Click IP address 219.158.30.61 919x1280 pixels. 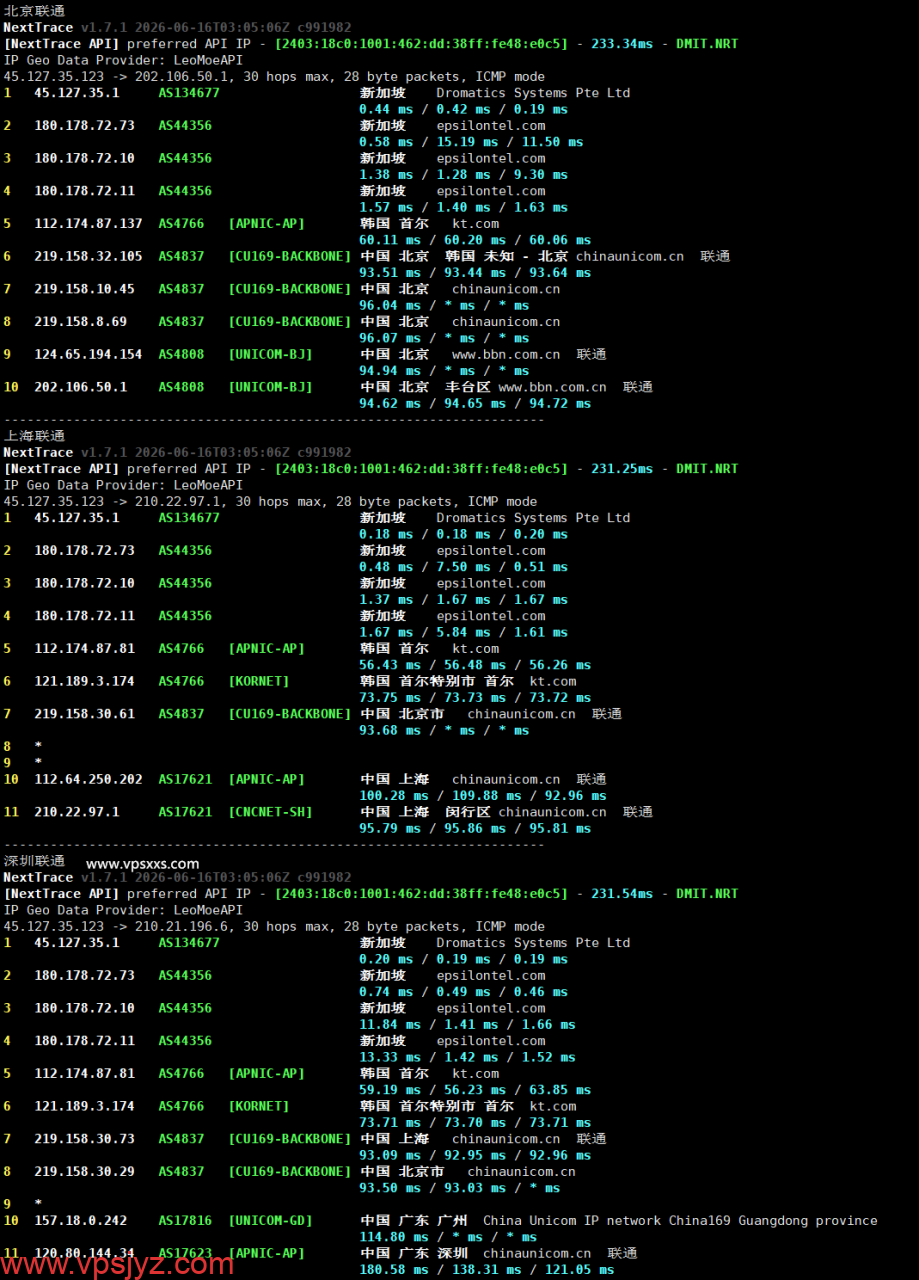[x=84, y=714]
